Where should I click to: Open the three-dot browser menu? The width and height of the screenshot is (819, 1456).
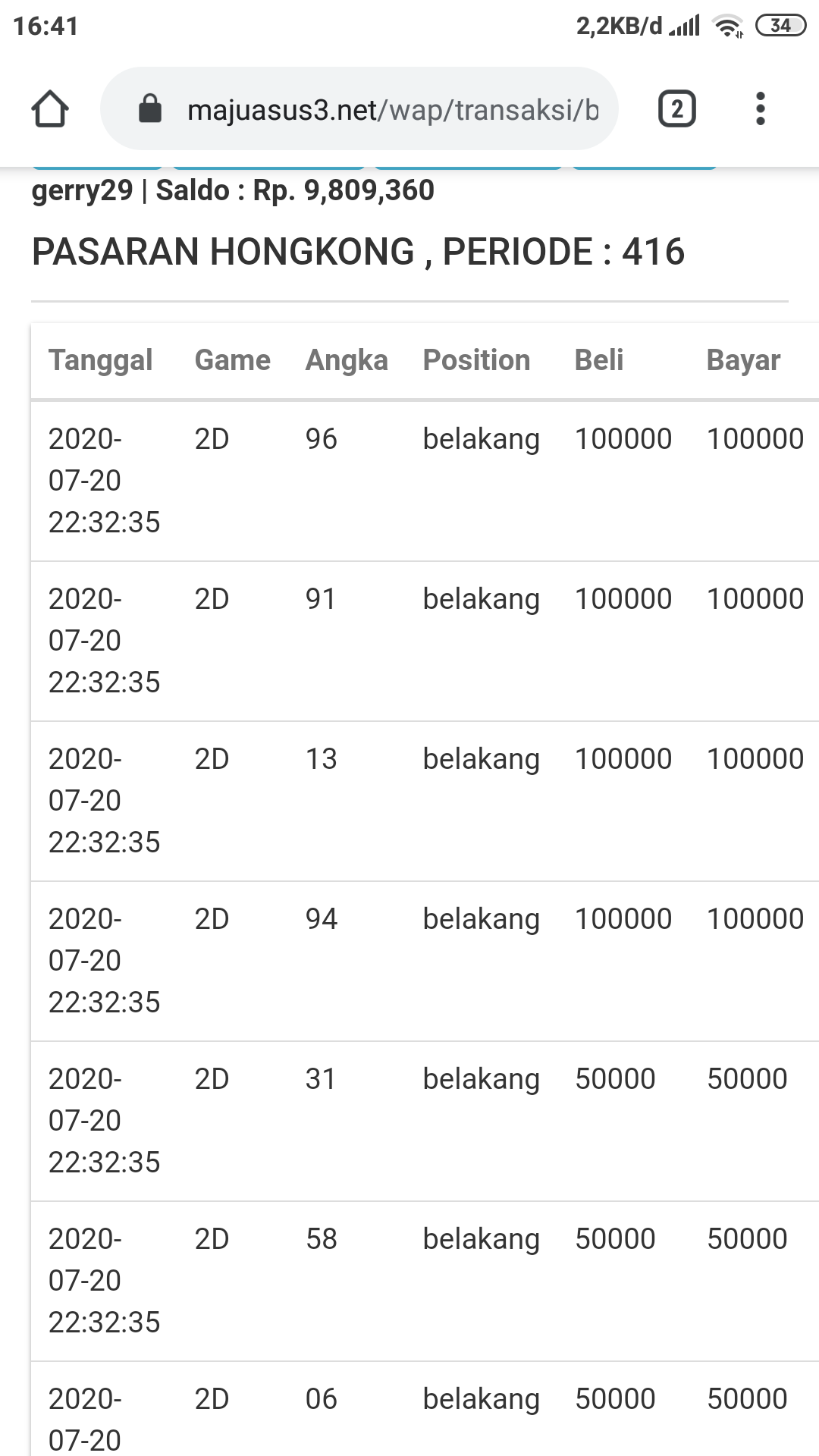point(761,109)
